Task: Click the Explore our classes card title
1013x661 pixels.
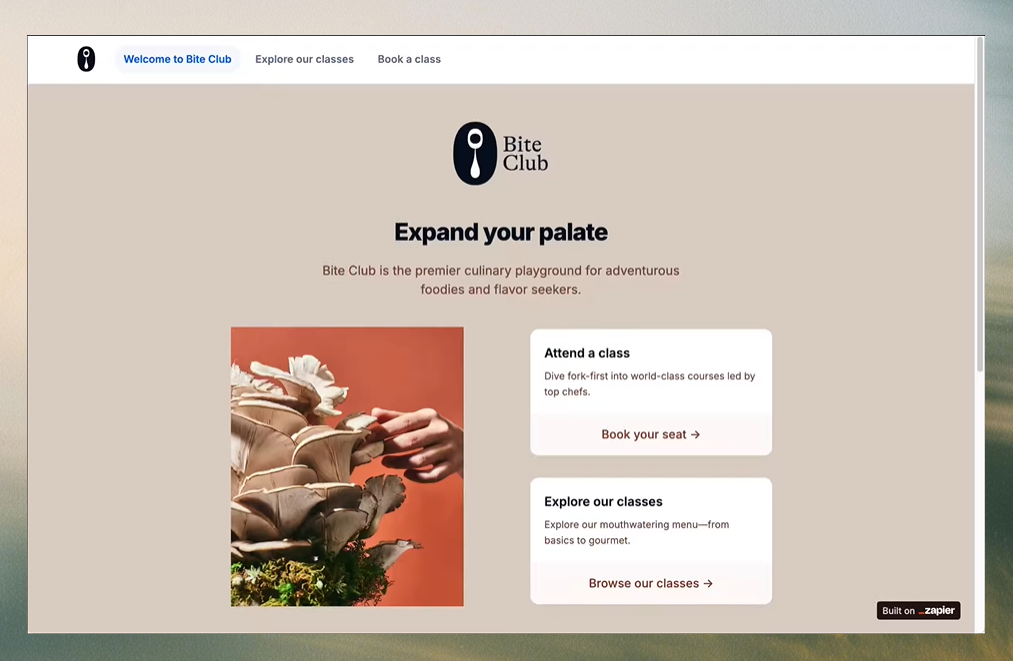Action: coord(603,502)
